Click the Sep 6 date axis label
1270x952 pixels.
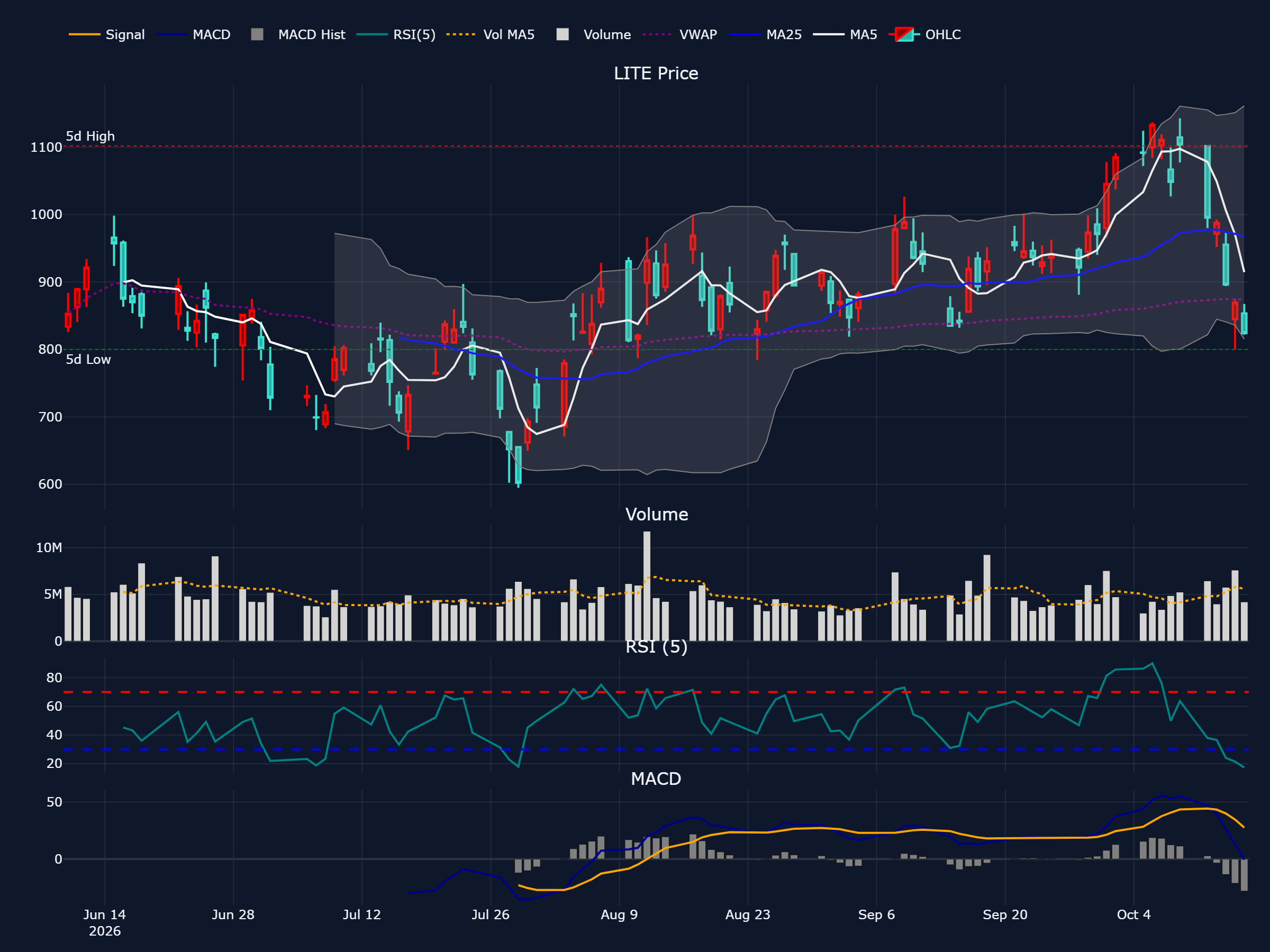tap(876, 914)
